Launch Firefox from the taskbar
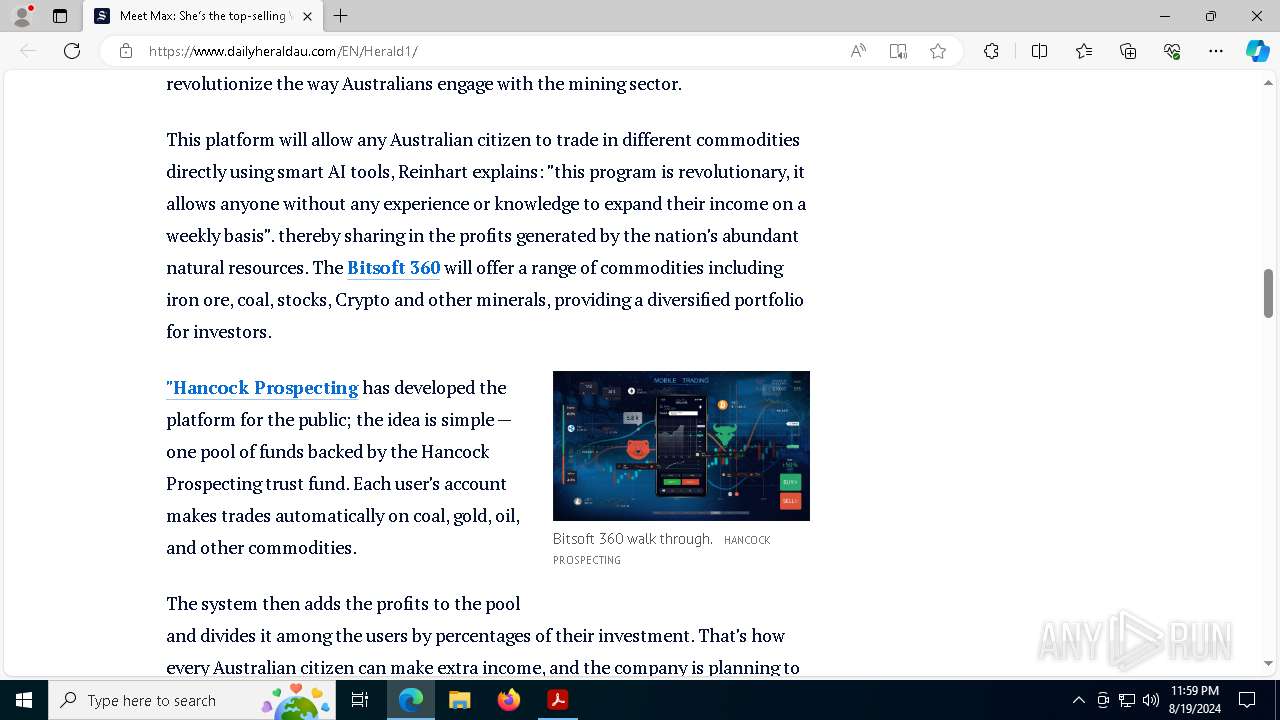The height and width of the screenshot is (720, 1280). [x=509, y=700]
